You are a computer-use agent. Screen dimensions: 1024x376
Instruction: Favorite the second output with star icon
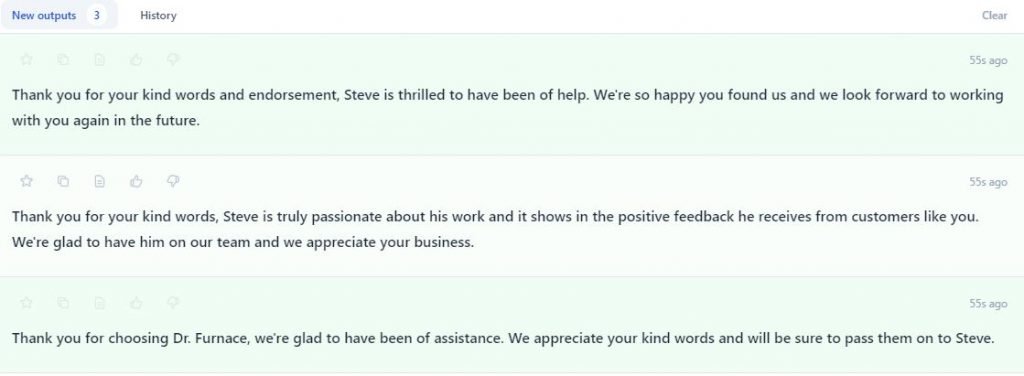pos(26,181)
